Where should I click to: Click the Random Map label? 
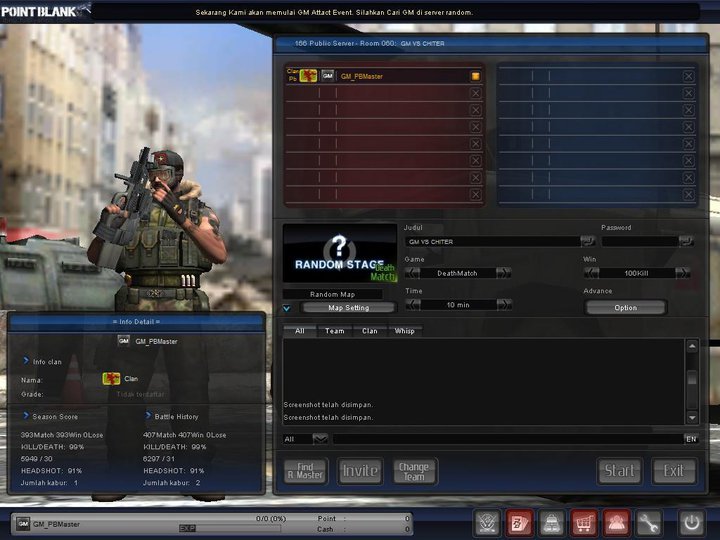332,294
